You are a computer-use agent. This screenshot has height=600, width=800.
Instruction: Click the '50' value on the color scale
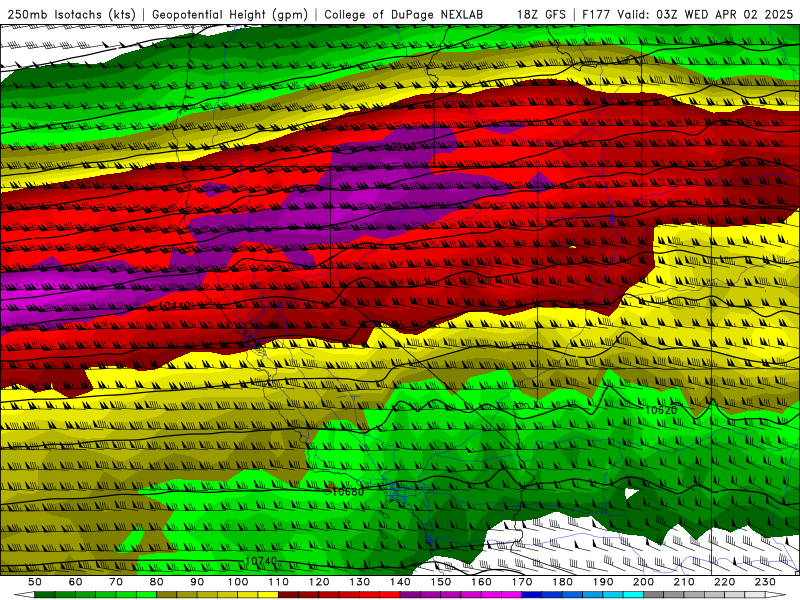(x=35, y=582)
